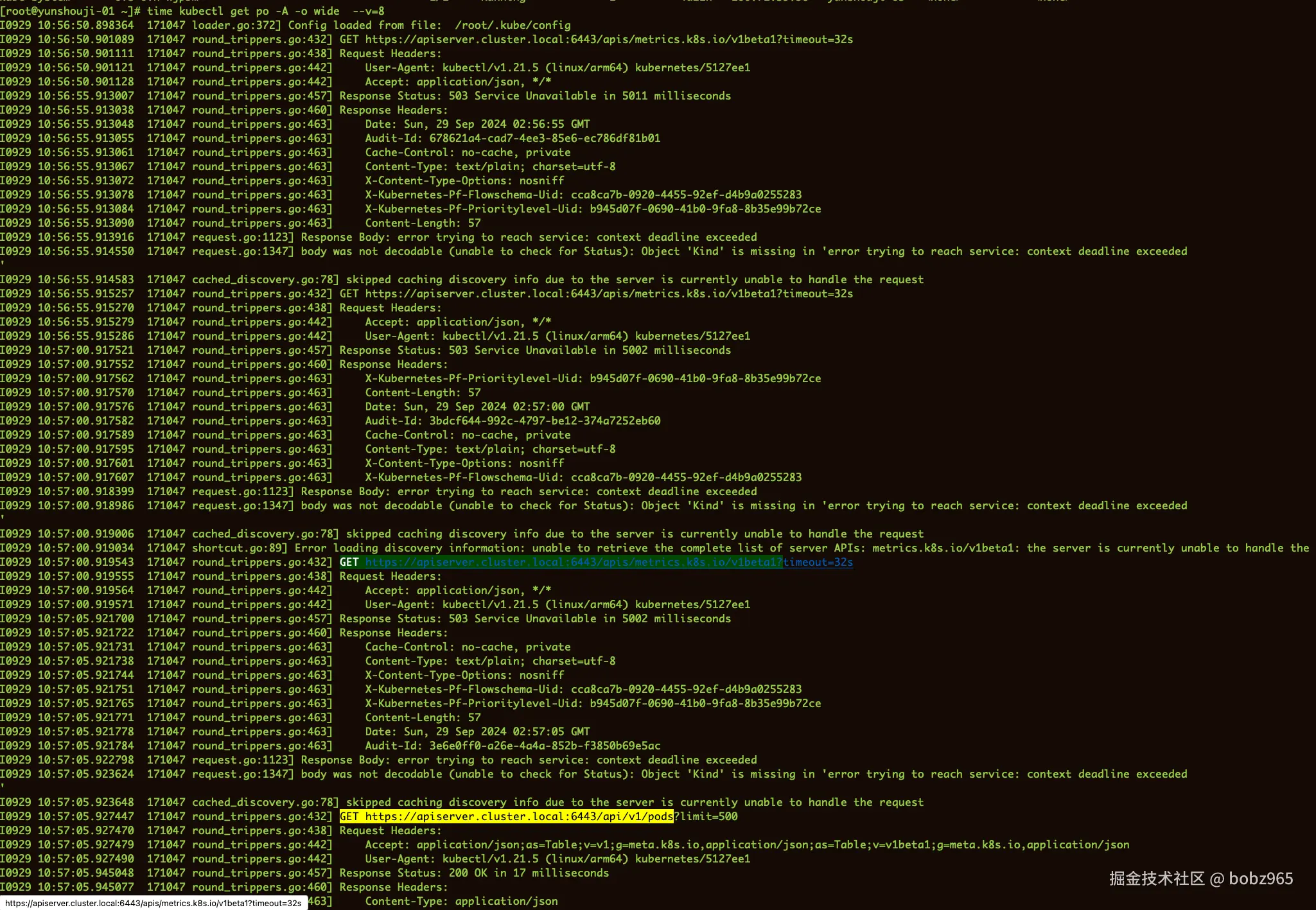This screenshot has height=910, width=1316.
Task: Click the 'Content-Type: application/json' bottom line
Action: pos(461,901)
